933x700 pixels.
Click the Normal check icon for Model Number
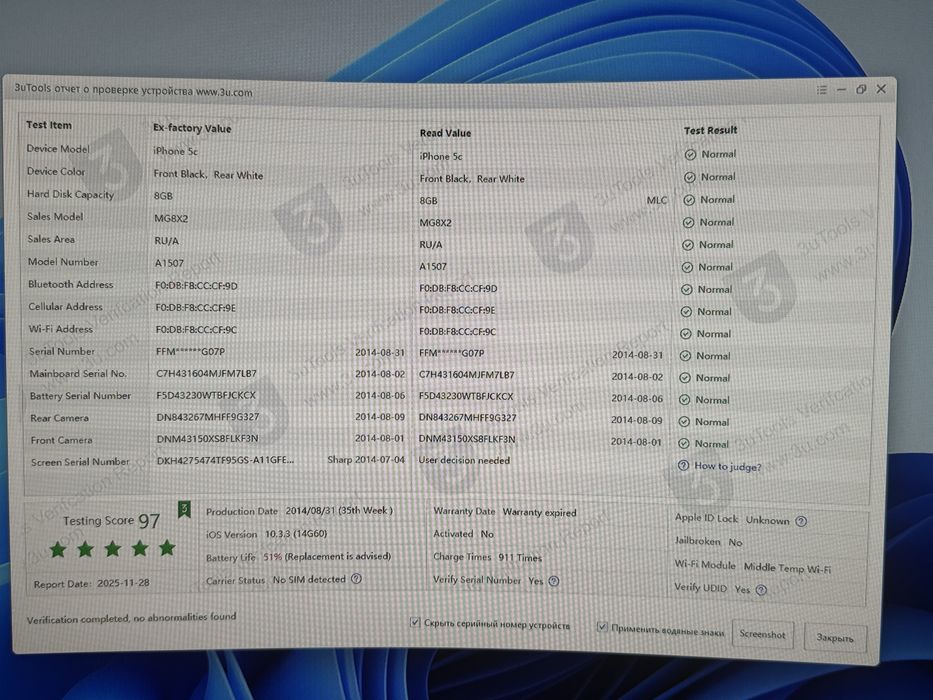pos(687,267)
